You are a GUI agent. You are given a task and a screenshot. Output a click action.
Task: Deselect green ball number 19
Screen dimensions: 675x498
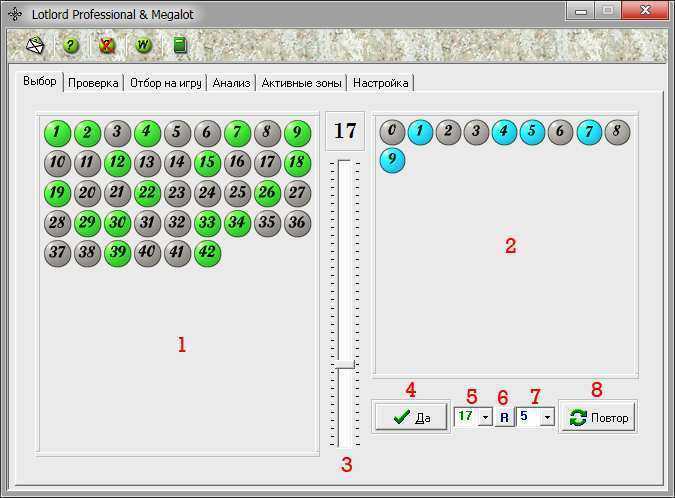(x=57, y=193)
